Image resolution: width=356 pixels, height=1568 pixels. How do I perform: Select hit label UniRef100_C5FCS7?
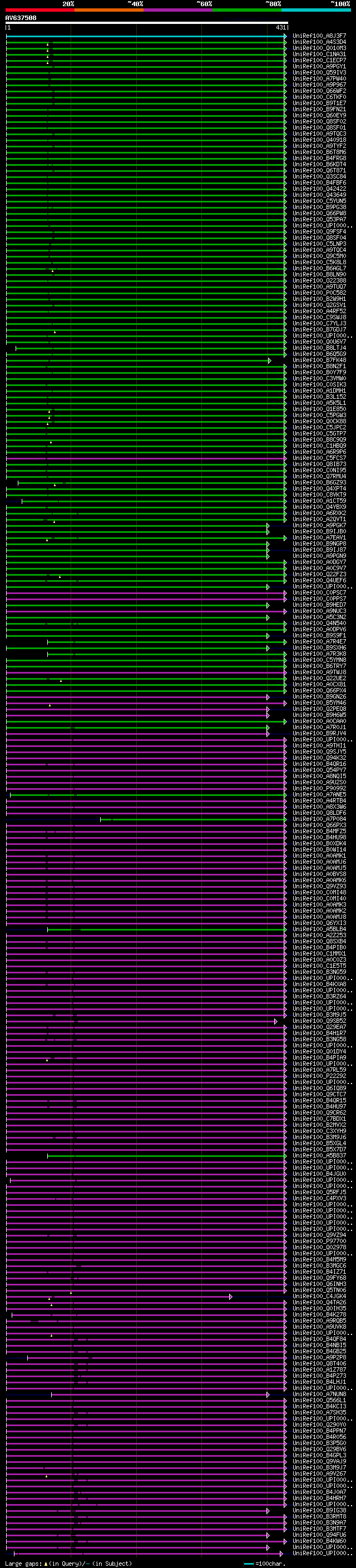319,458
